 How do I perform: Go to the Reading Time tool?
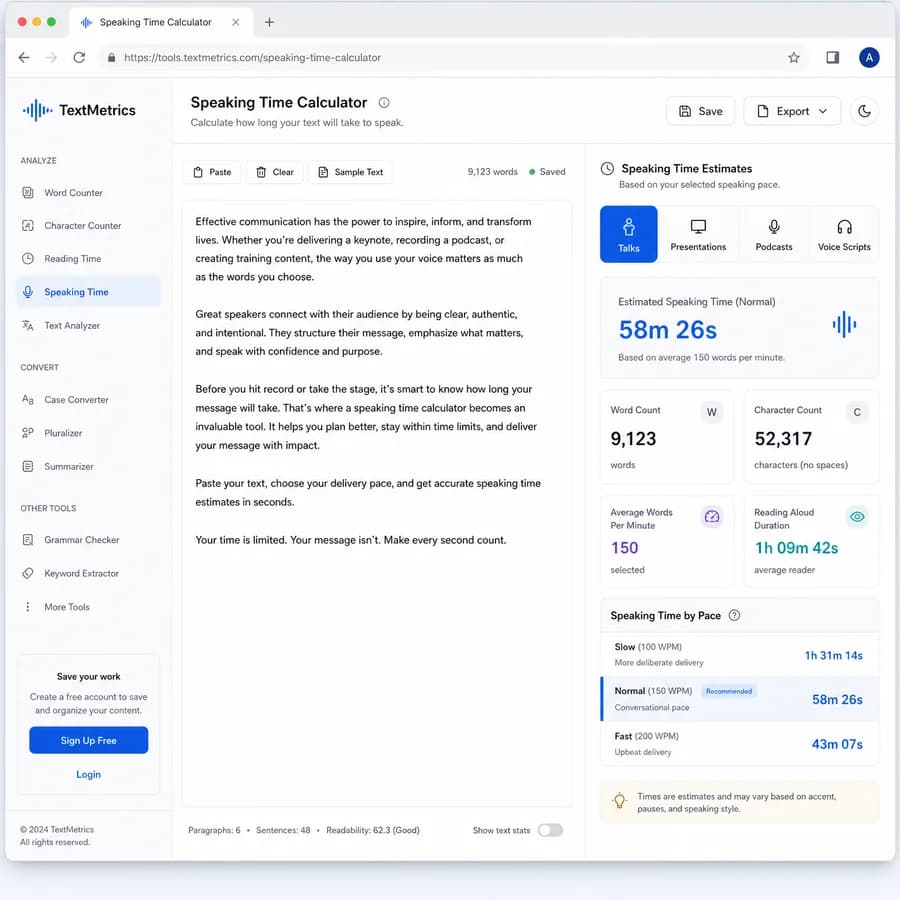[x=88, y=259]
